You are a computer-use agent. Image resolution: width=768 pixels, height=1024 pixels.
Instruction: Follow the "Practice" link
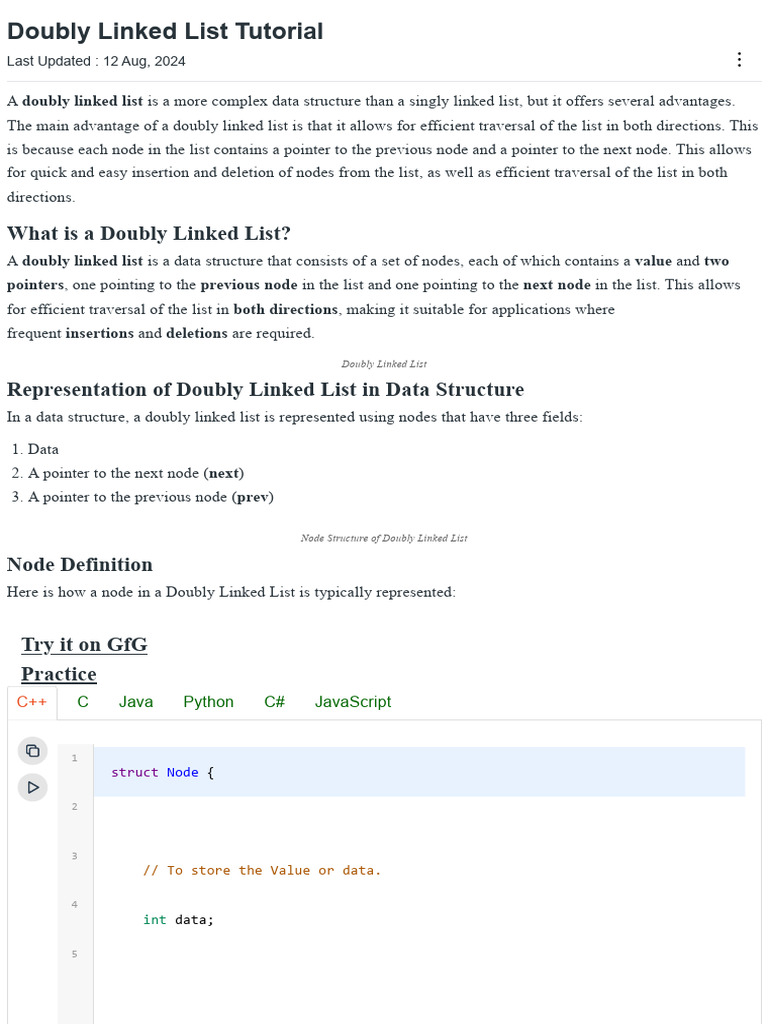pyautogui.click(x=59, y=674)
